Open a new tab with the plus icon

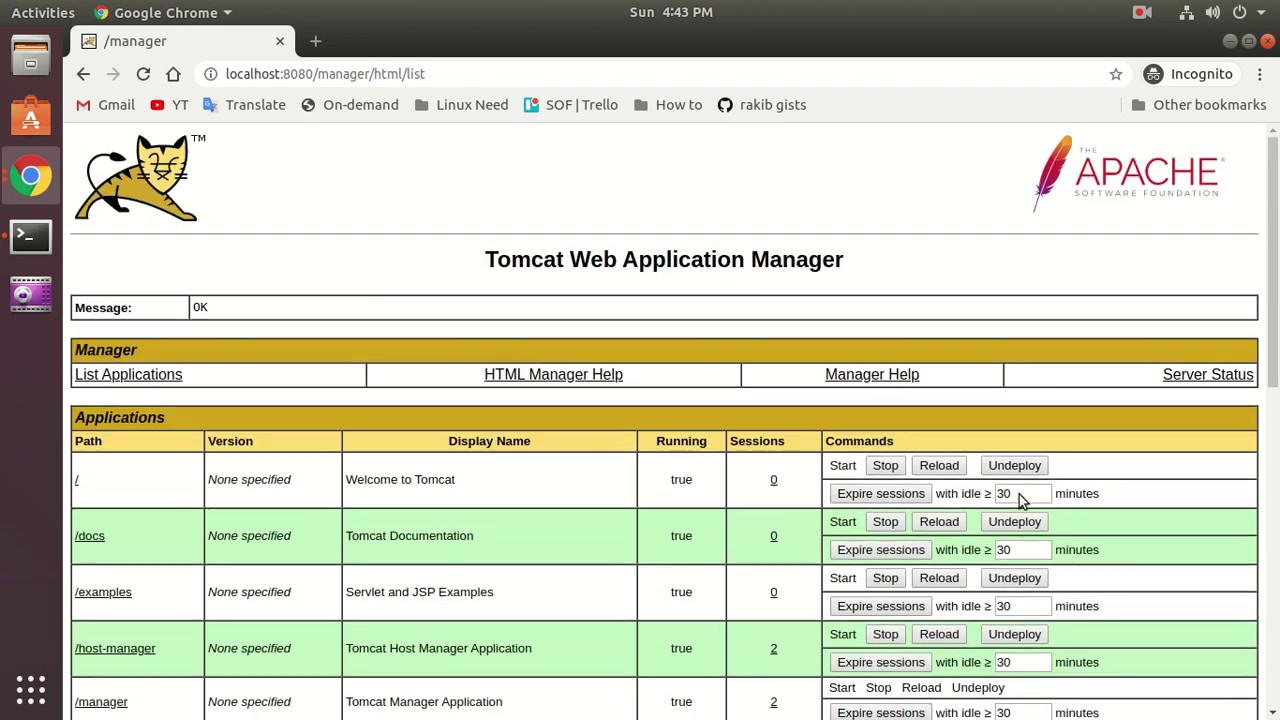coord(315,41)
